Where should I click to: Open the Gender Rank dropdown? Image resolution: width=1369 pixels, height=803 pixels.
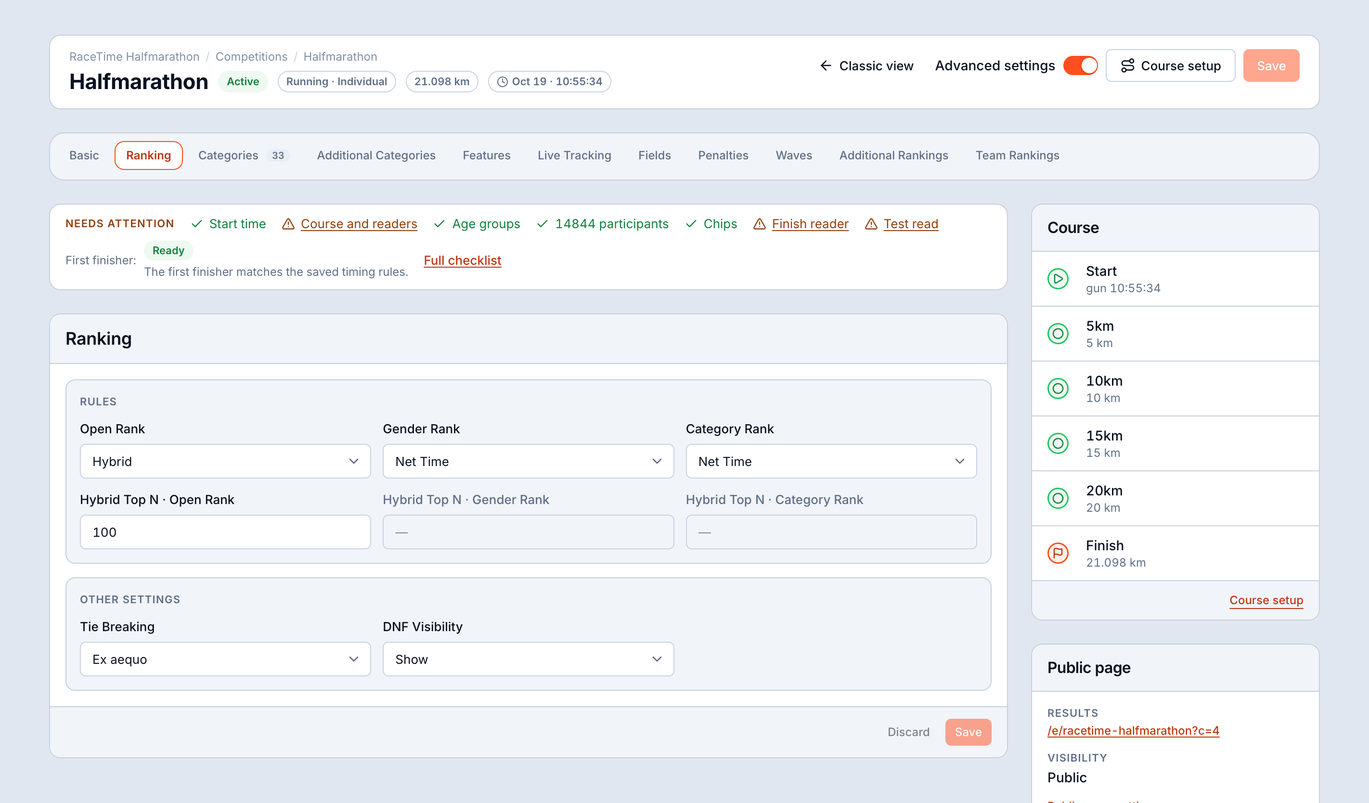[x=528, y=461]
